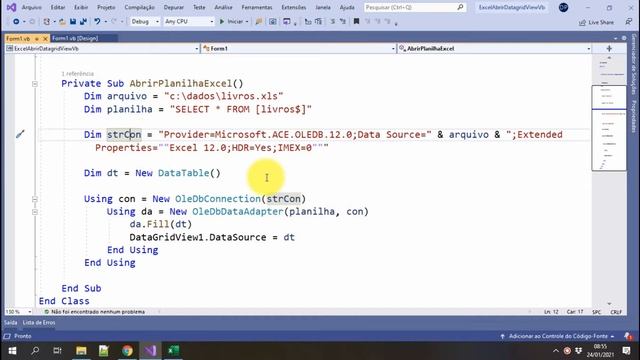Viewport: 640px width, 360px height.
Task: Open the Editar menu
Action: [x=58, y=7]
